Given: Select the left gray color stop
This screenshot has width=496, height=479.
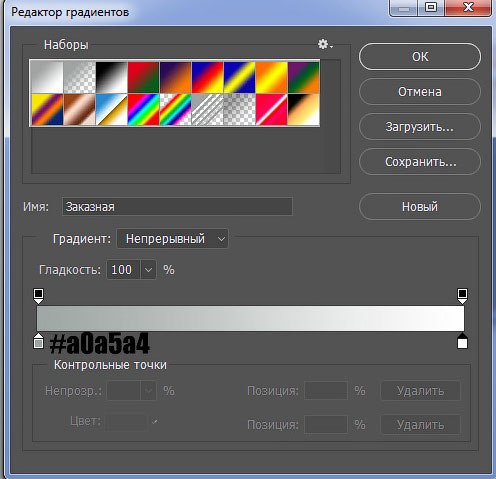Looking at the screenshot, I should point(39,341).
